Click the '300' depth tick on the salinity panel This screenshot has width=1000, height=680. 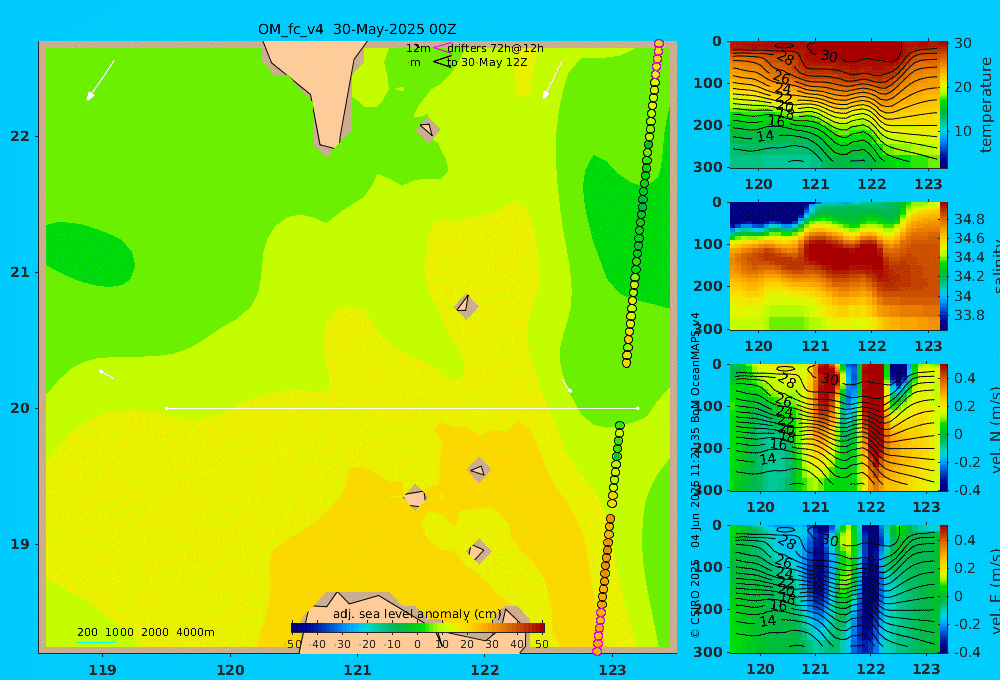pyautogui.click(x=708, y=329)
